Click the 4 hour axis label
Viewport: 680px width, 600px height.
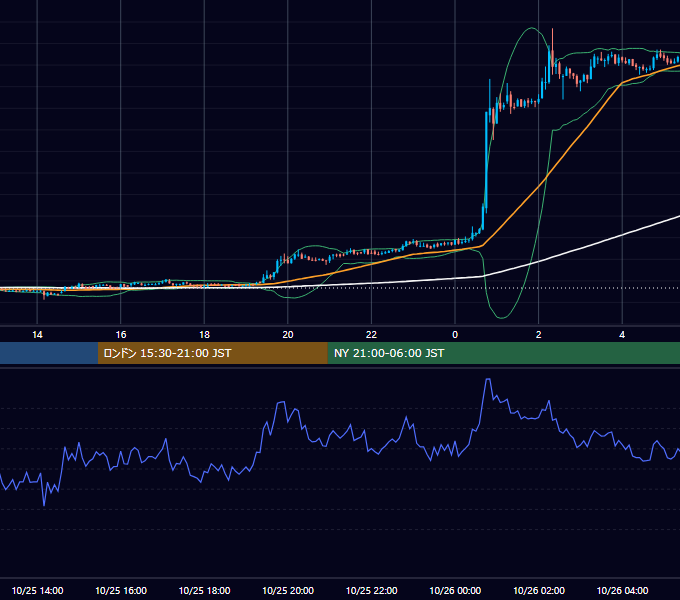[x=622, y=335]
